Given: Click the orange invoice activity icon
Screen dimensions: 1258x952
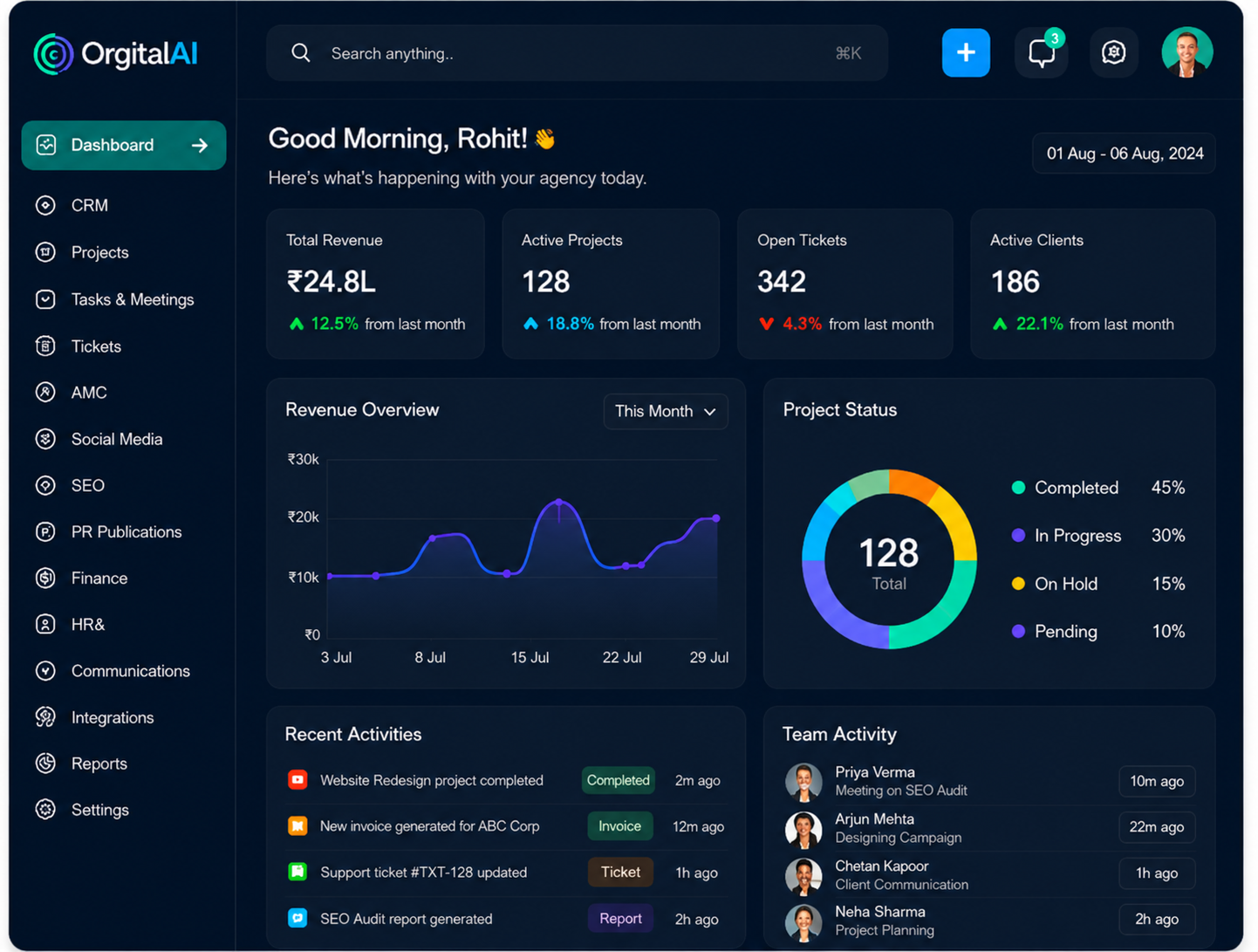Looking at the screenshot, I should coord(297,825).
